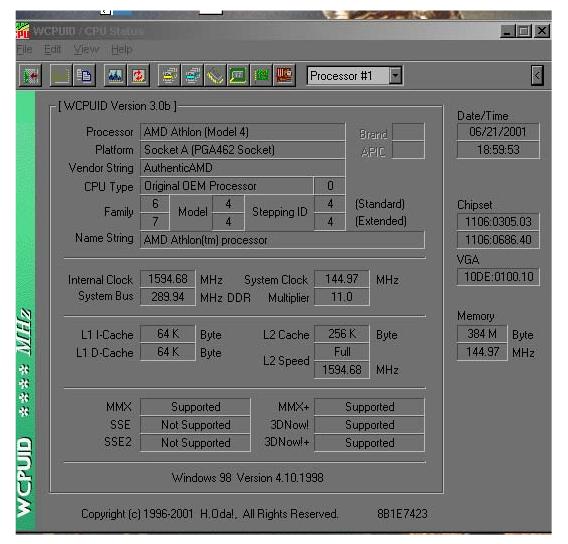Click the MMX+ 'Supported' field
Image resolution: width=568 pixels, height=544 pixels.
[369, 407]
